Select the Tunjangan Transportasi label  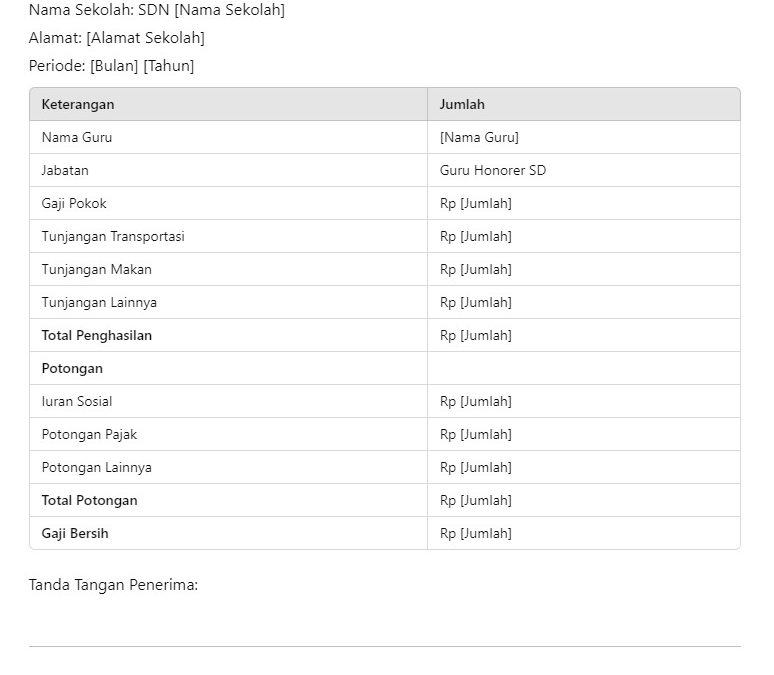[113, 237]
